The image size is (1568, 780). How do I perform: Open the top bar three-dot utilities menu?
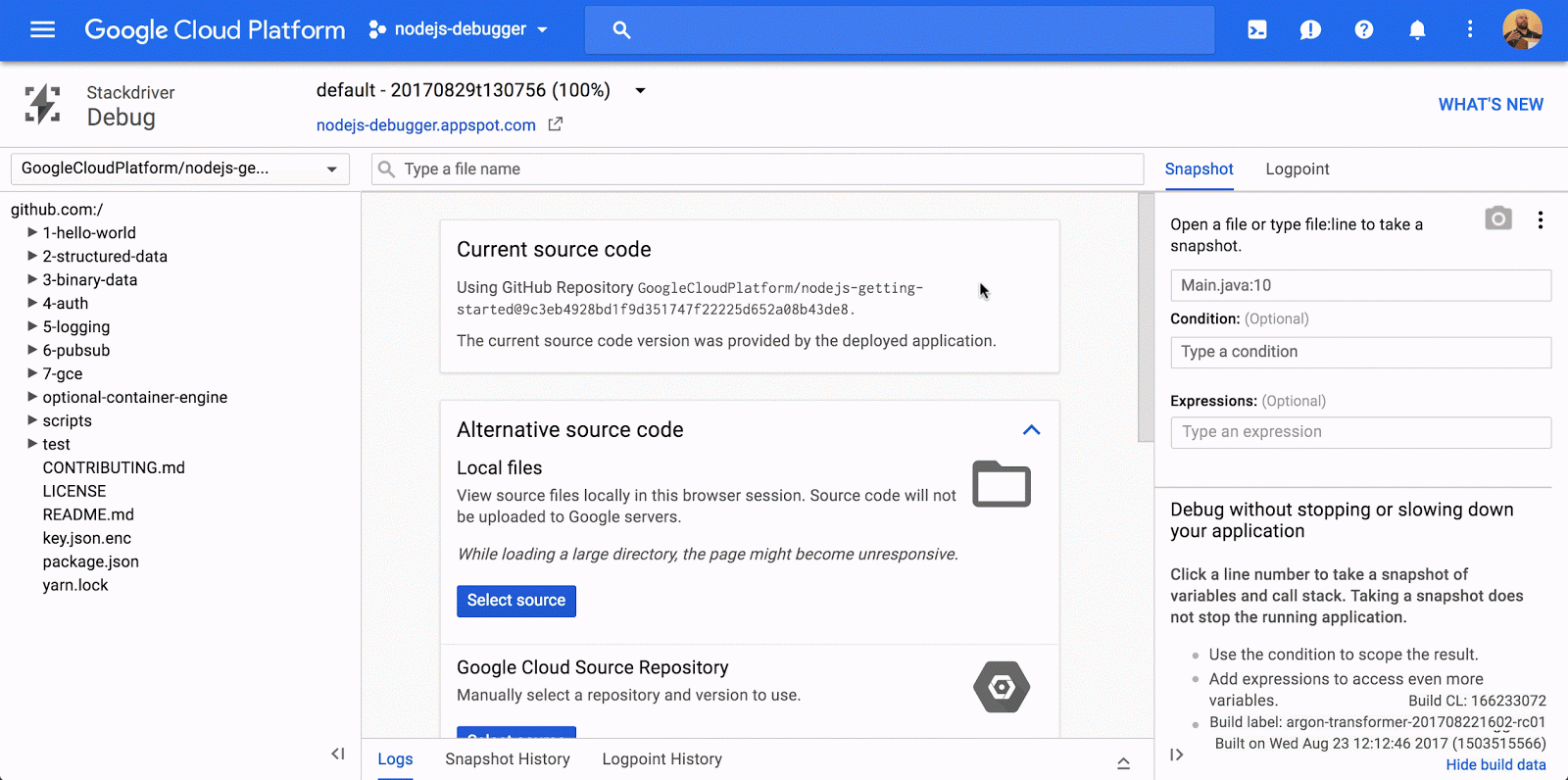(1470, 29)
